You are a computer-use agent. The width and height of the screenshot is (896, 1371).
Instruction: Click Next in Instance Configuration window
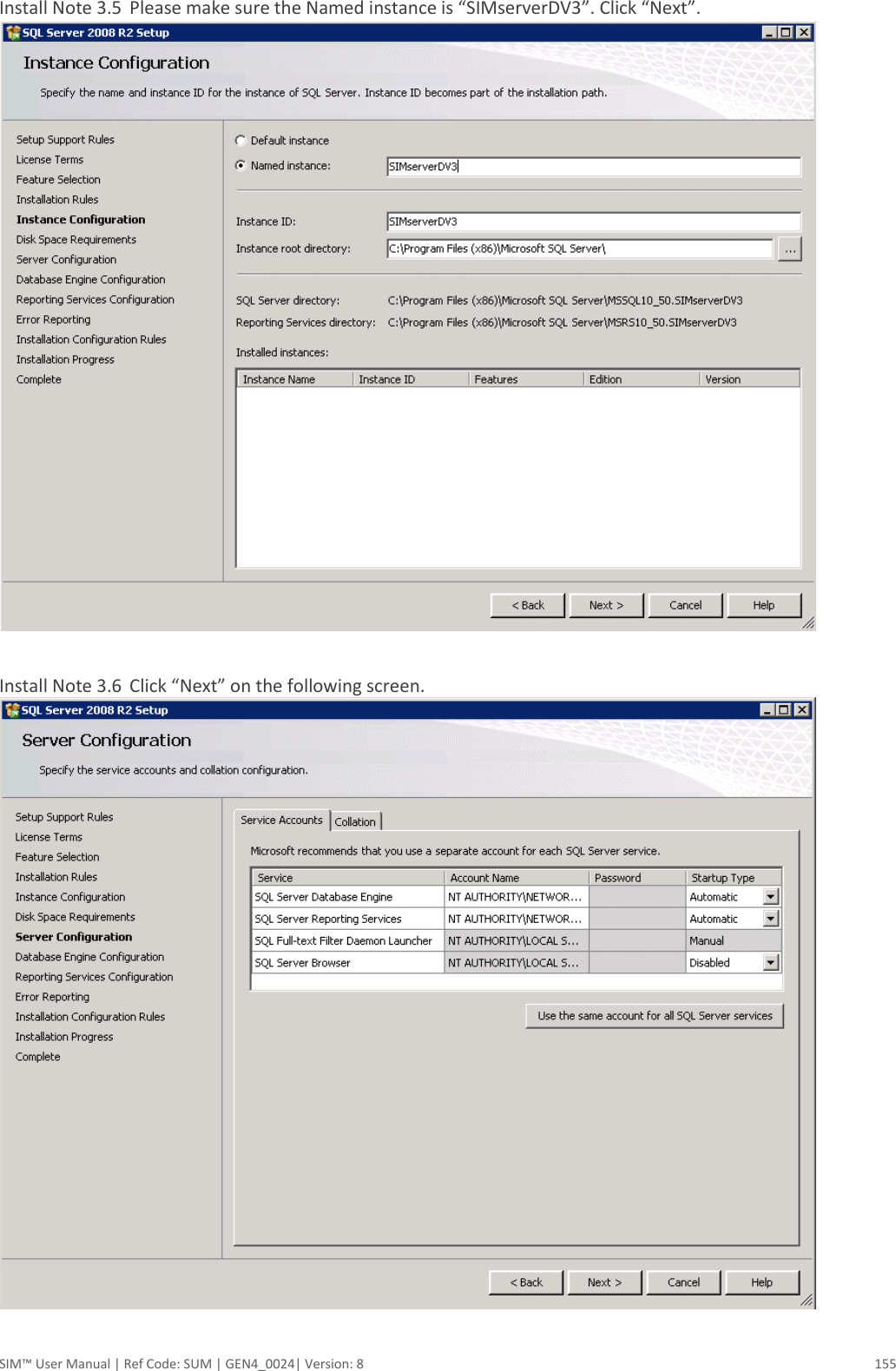tap(606, 605)
